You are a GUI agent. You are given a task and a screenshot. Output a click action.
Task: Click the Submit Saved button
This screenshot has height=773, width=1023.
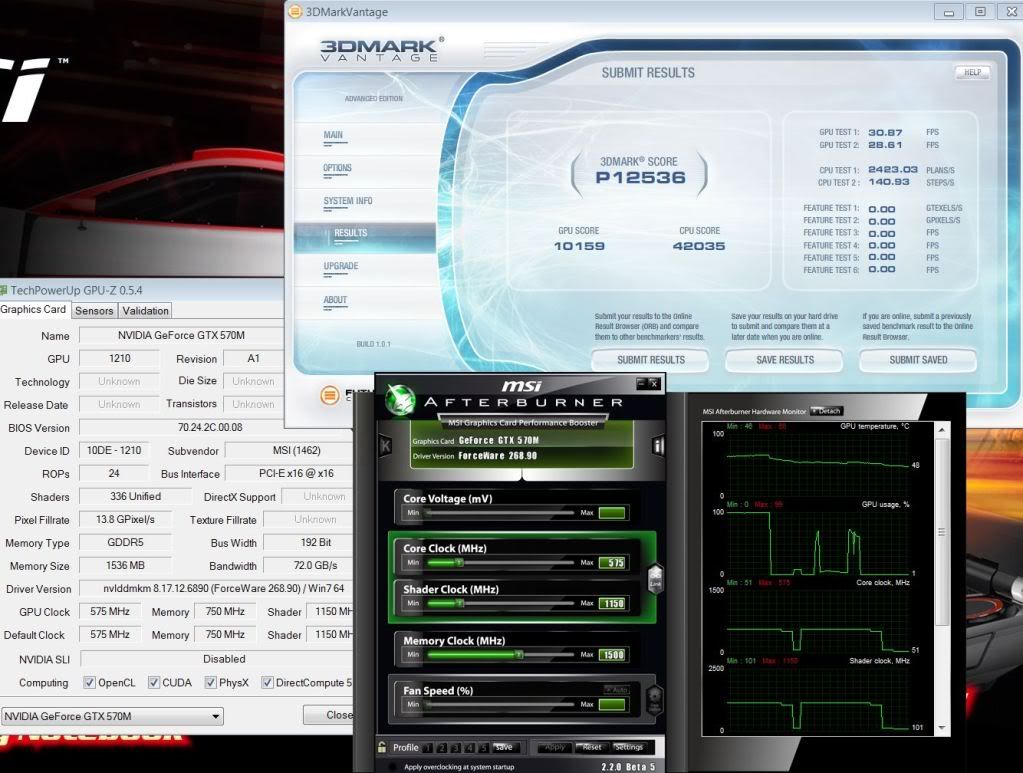(x=918, y=360)
